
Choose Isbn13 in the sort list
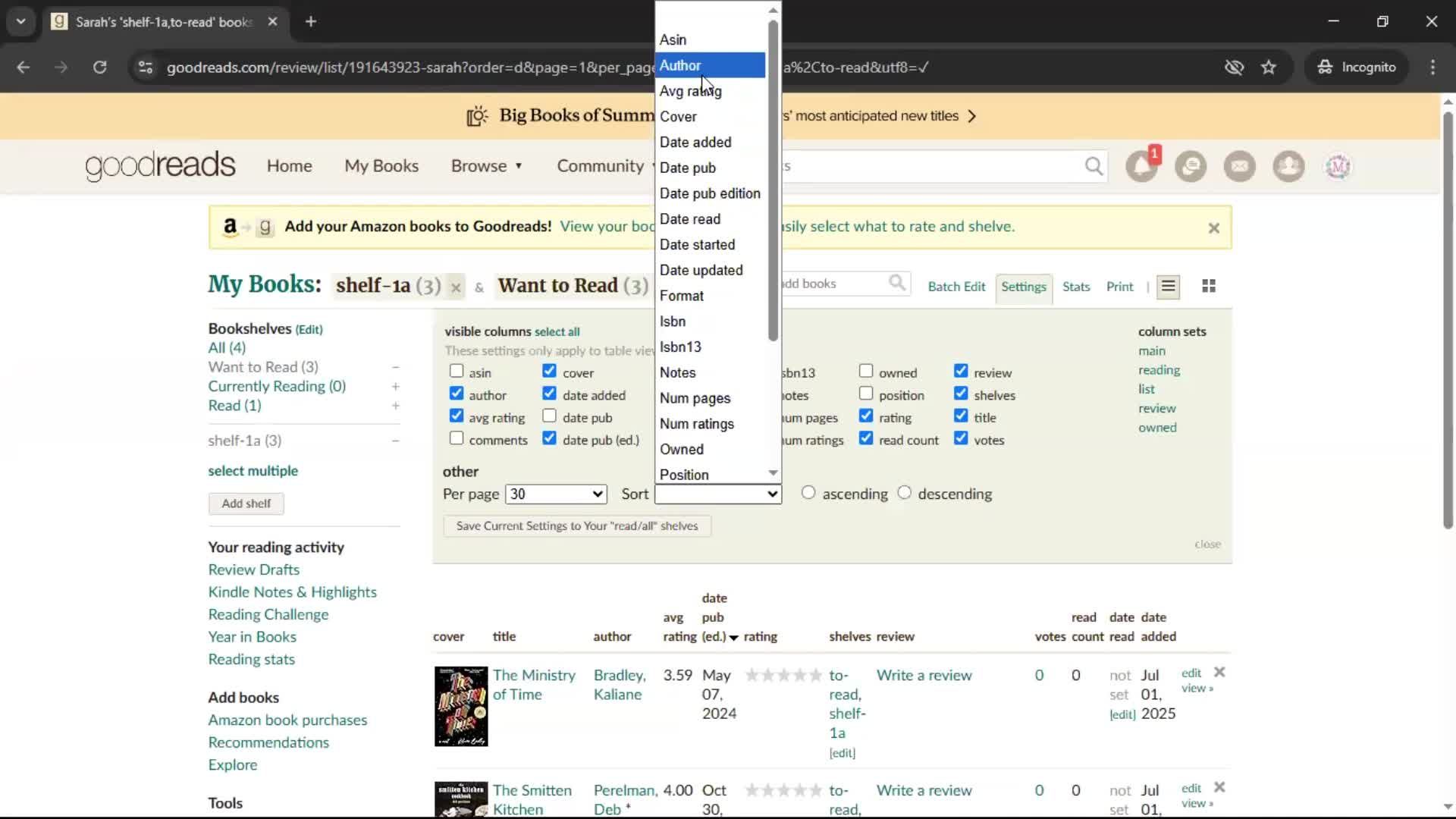pyautogui.click(x=710, y=347)
